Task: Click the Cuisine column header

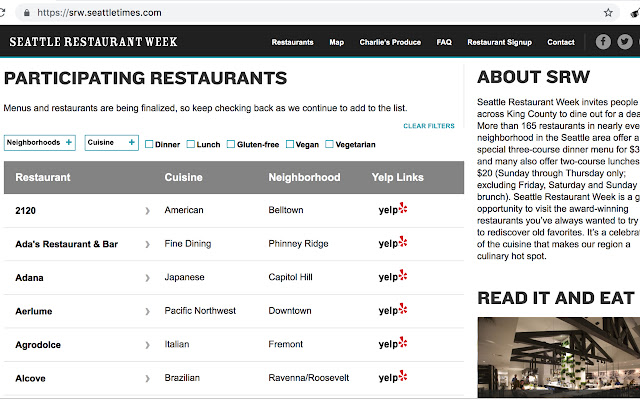Action: [x=183, y=177]
